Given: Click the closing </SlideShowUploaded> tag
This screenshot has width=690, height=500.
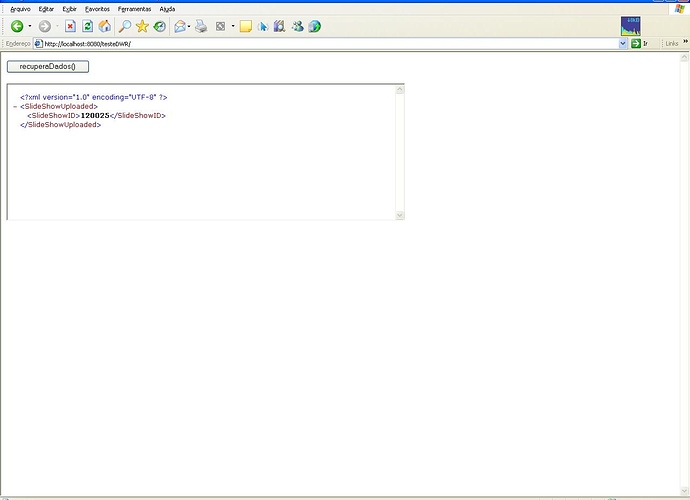Looking at the screenshot, I should point(61,125).
